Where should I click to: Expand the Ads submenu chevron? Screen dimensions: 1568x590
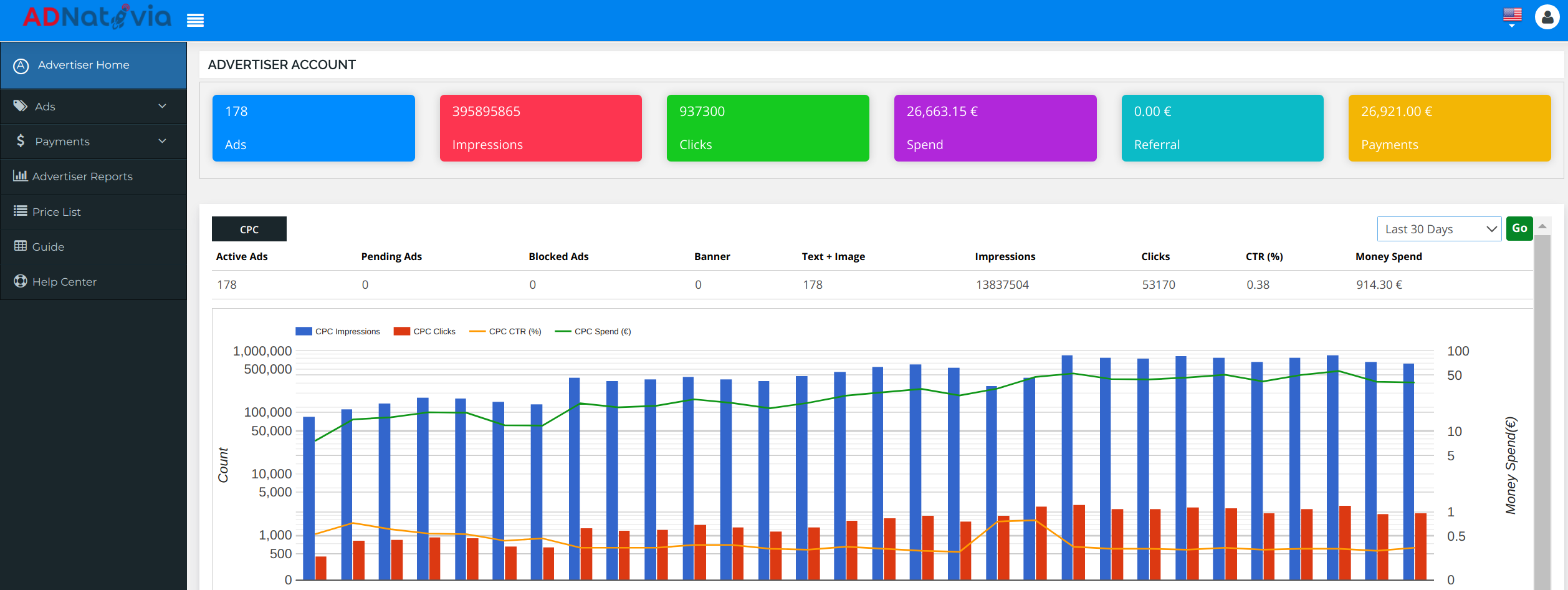(163, 106)
